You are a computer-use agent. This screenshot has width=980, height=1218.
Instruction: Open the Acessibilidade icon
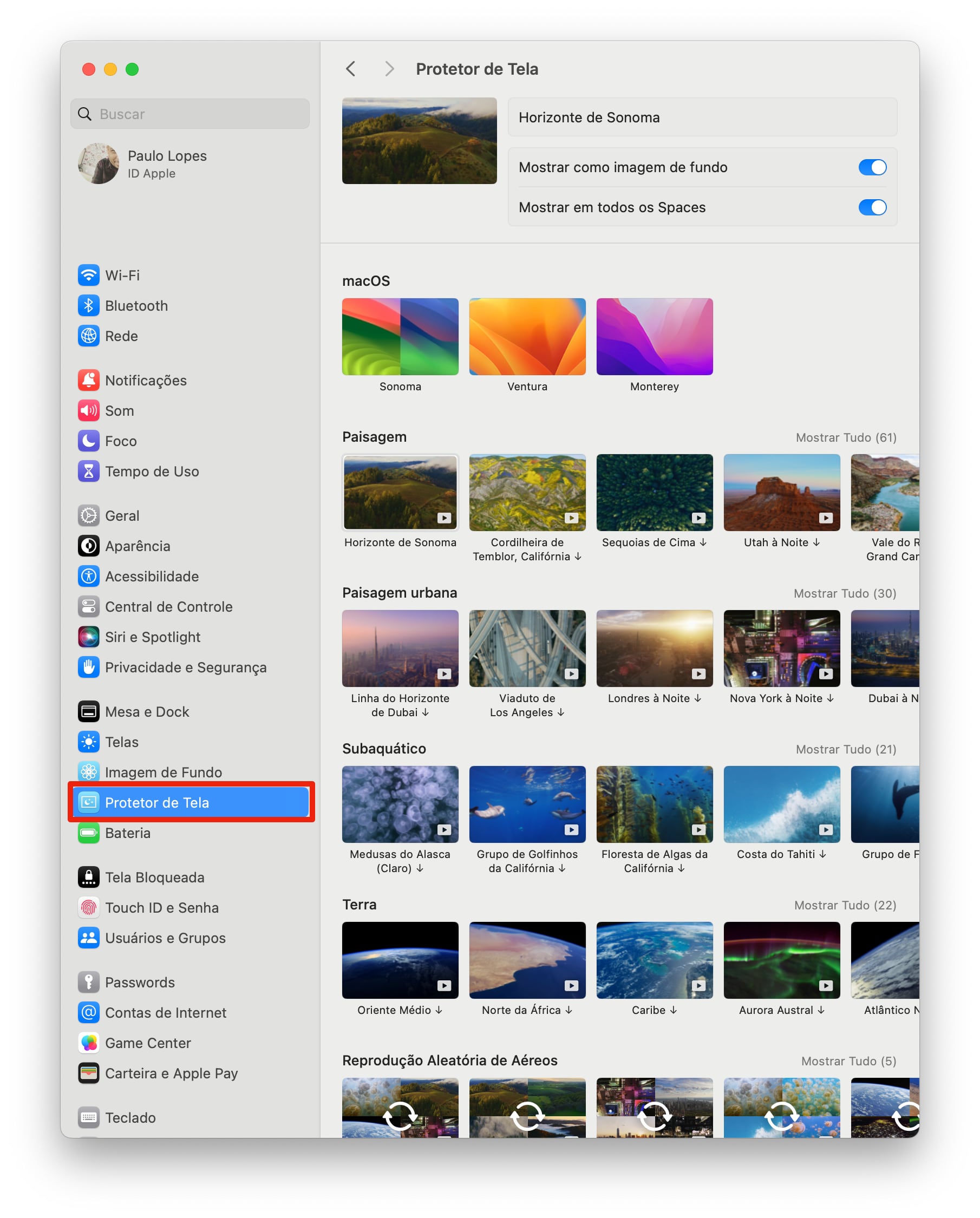tap(89, 576)
